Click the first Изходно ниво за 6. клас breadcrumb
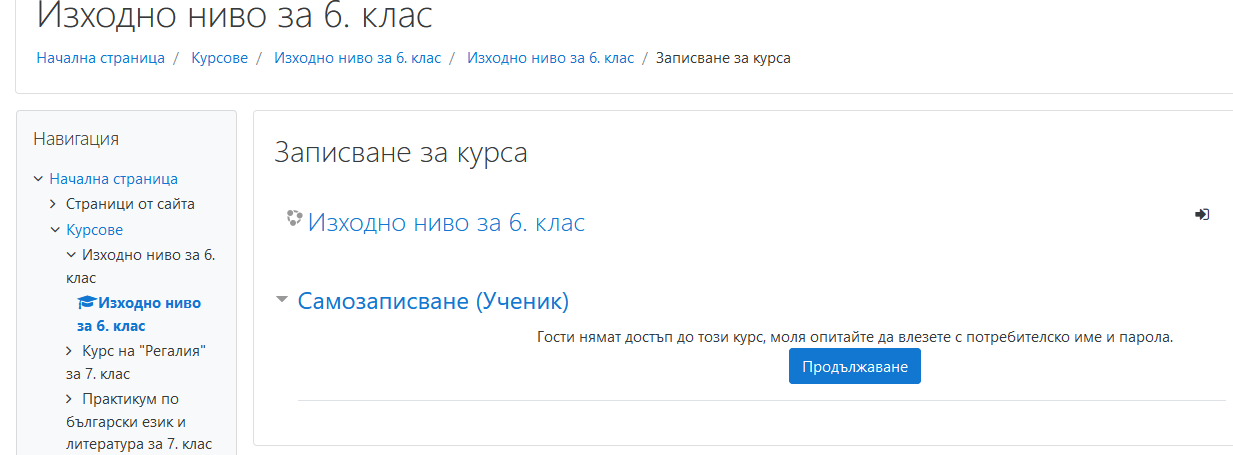 coord(357,58)
